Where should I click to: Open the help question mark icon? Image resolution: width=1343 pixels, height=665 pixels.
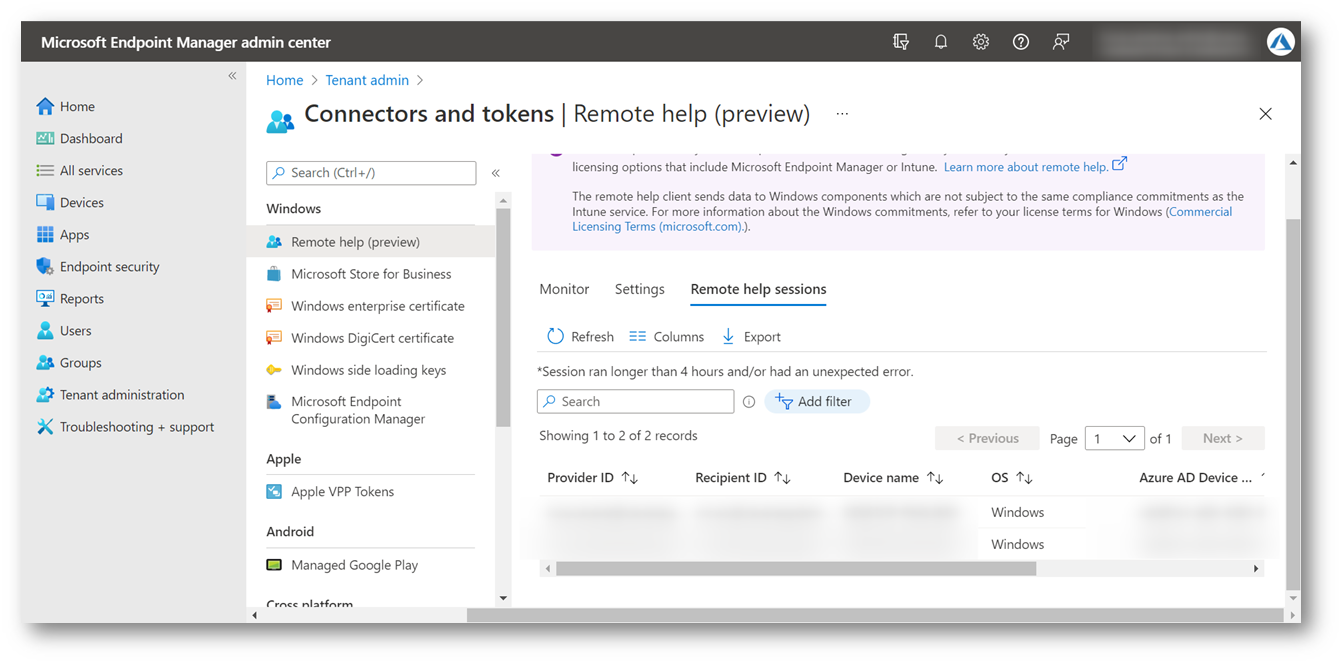(x=1021, y=42)
